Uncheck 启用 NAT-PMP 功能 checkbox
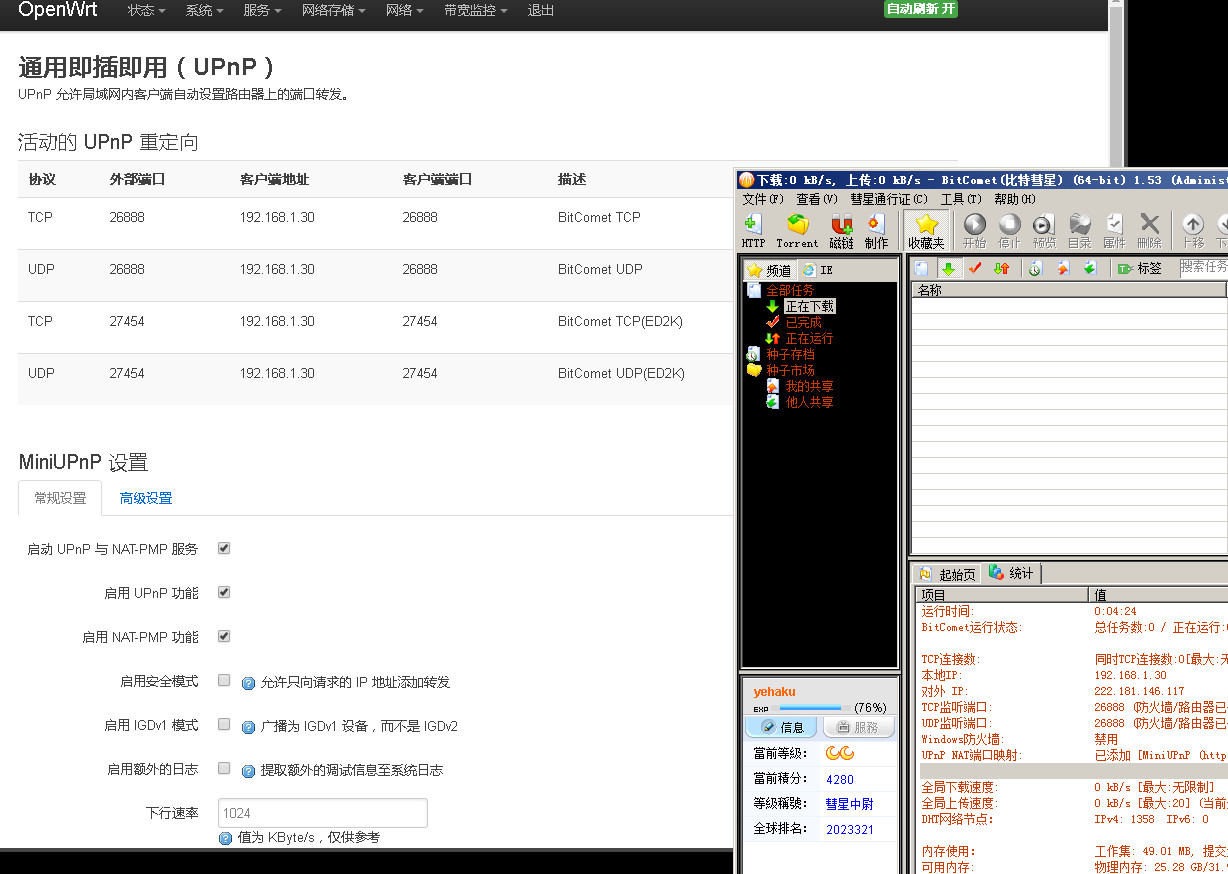The width and height of the screenshot is (1228, 874). 224,636
